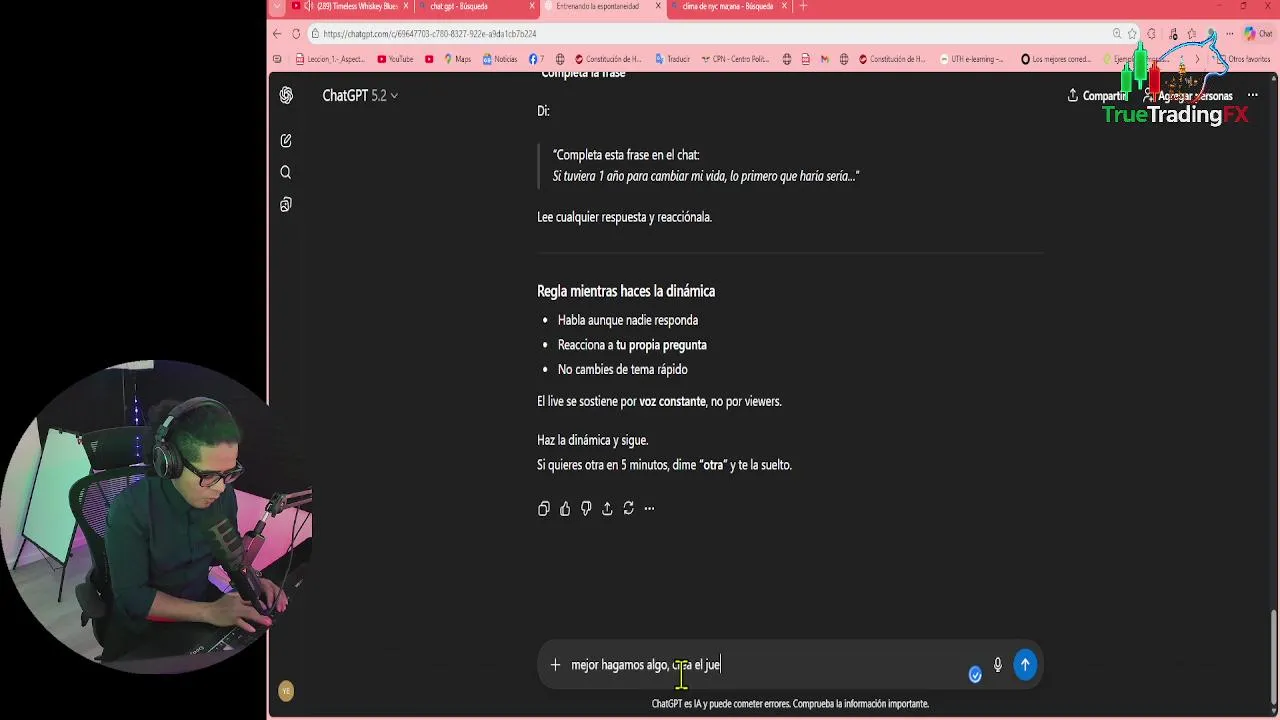Switch to clima de nyc mañana tab
Screen dimensions: 1280x720
(728, 6)
